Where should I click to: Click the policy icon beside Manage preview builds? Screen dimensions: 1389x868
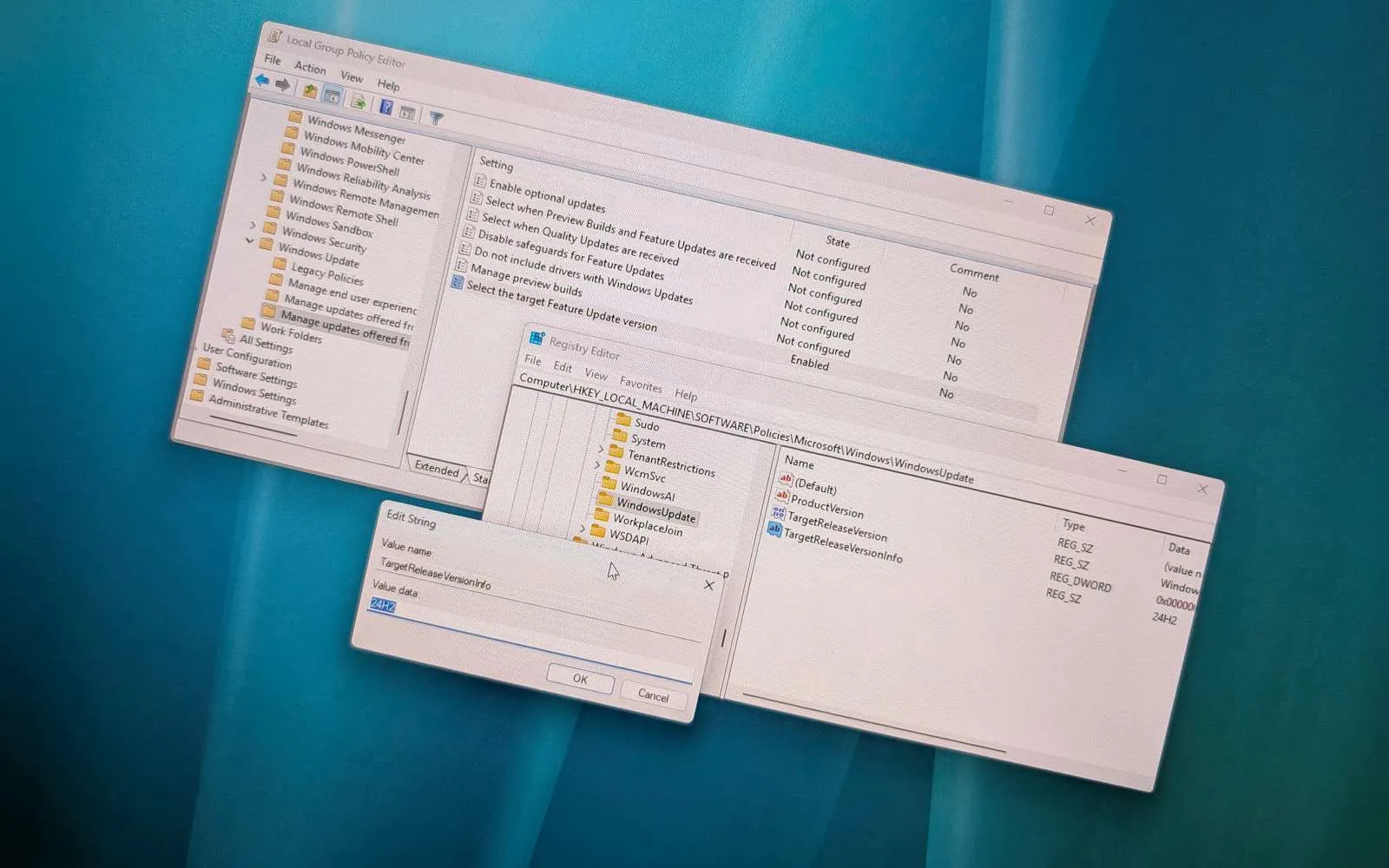[x=461, y=266]
